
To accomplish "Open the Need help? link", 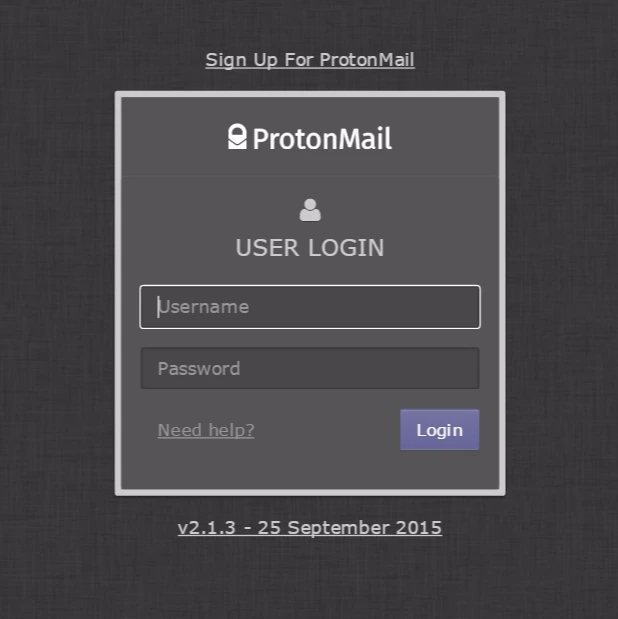I will coord(206,430).
